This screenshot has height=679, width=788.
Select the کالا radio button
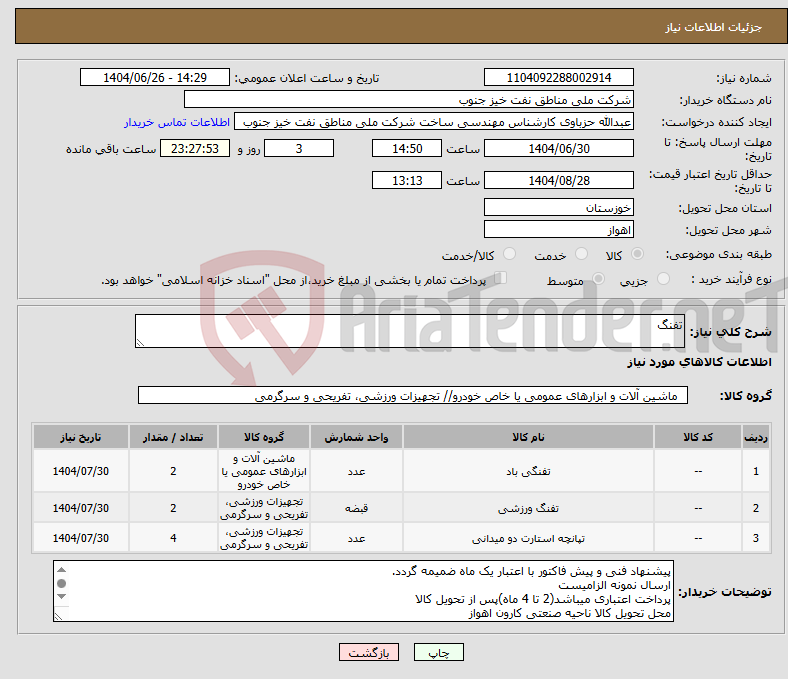point(637,254)
